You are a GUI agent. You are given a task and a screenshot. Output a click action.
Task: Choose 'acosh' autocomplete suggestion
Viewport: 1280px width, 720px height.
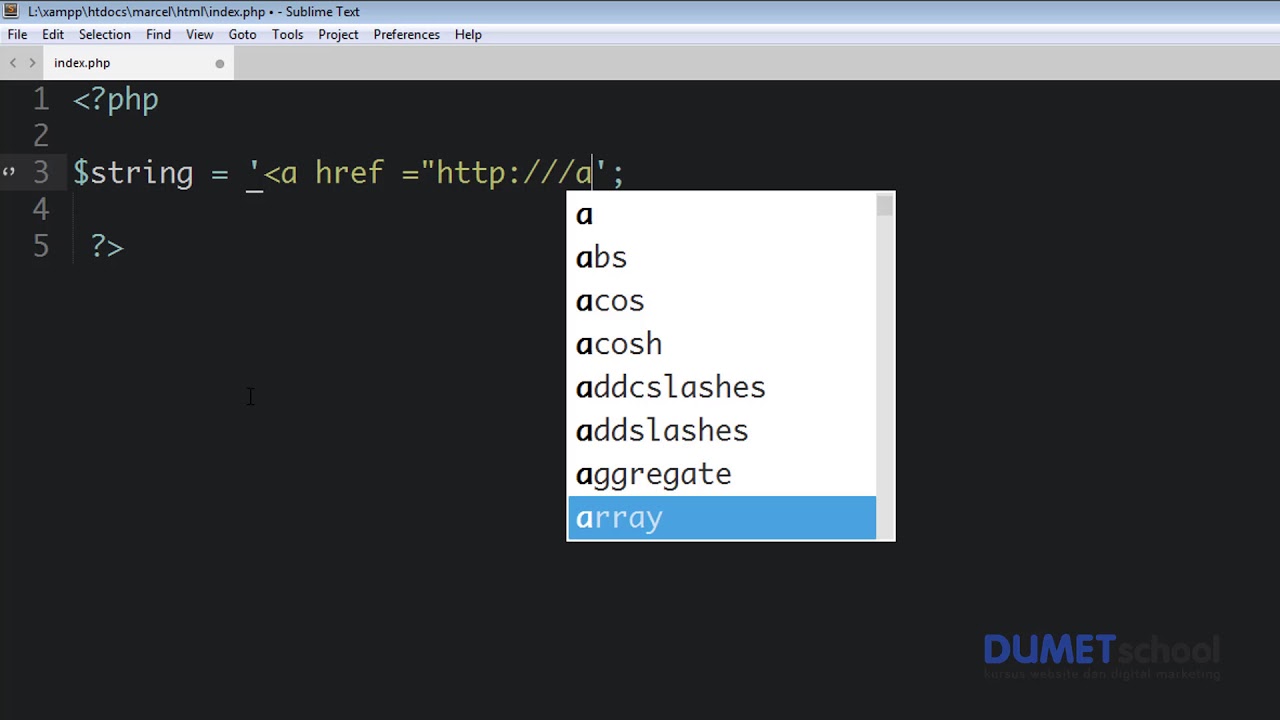(x=721, y=344)
